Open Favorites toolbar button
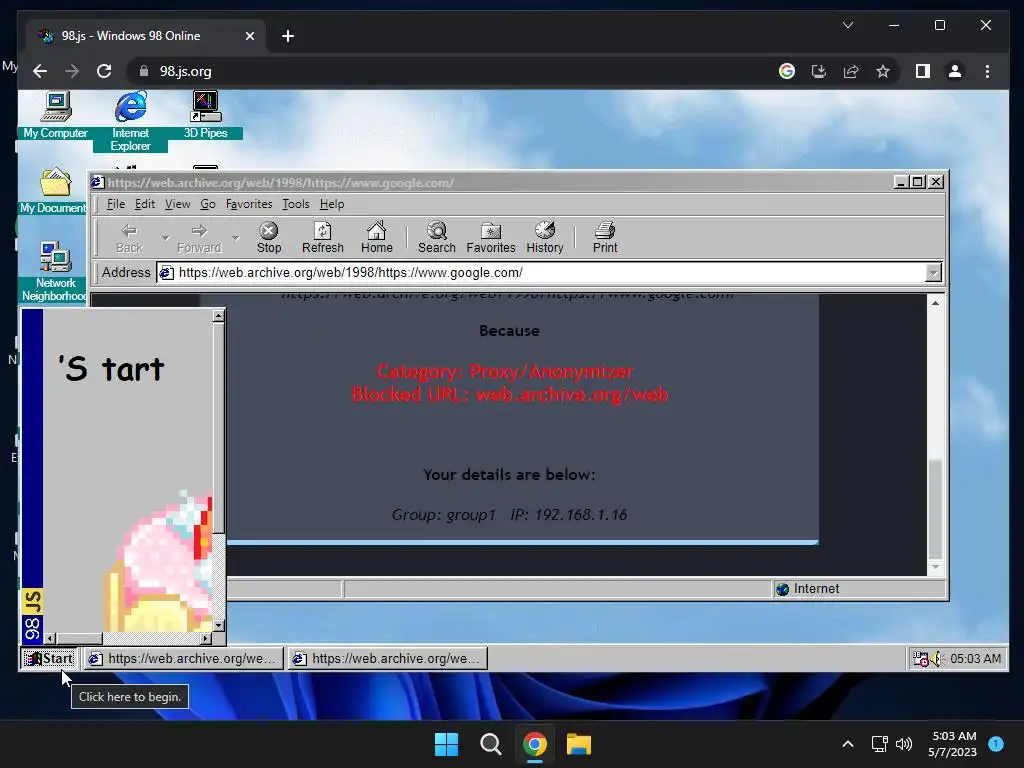The width and height of the screenshot is (1024, 768). [490, 238]
